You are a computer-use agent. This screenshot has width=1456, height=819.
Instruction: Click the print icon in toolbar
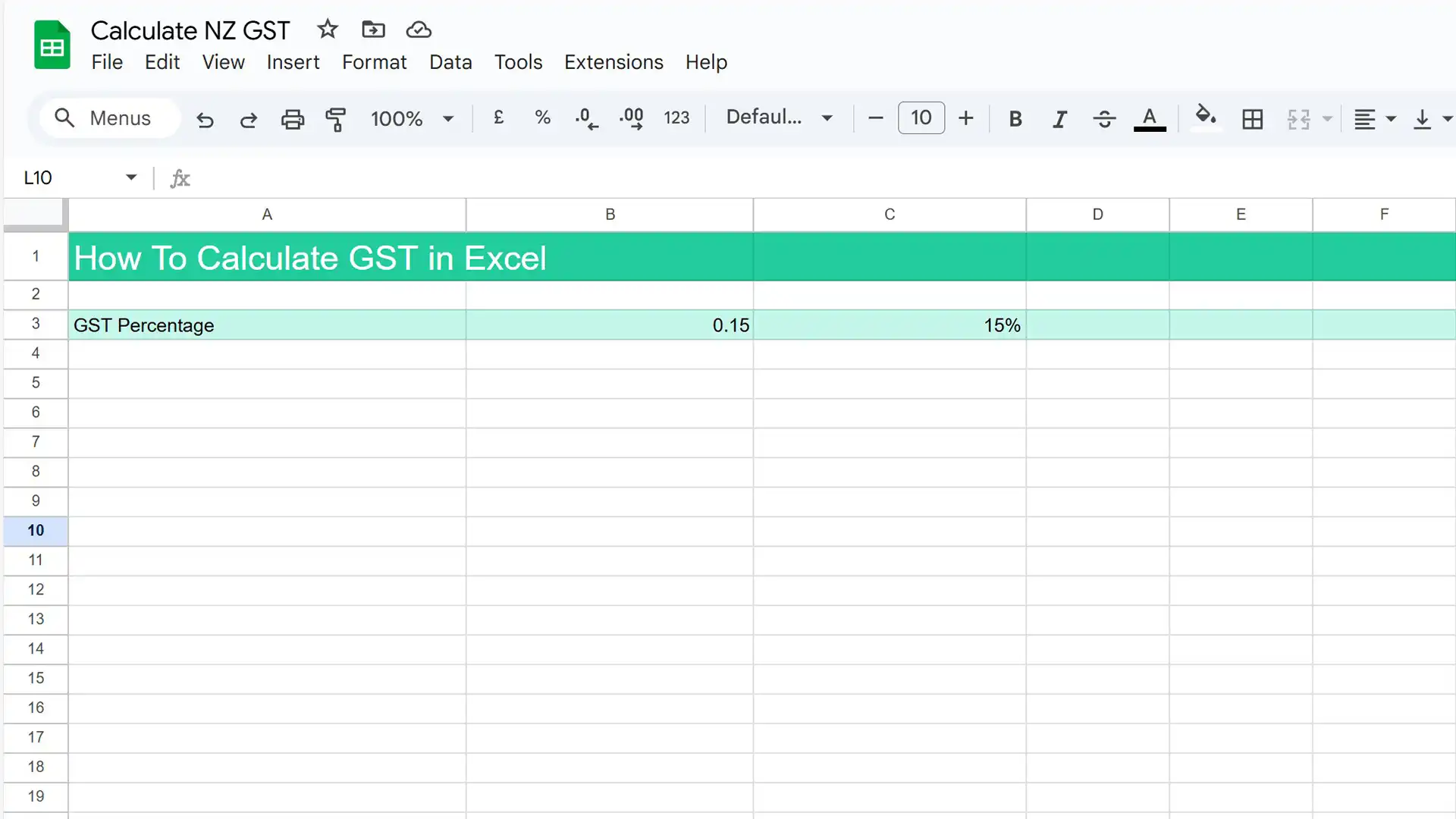pyautogui.click(x=292, y=118)
